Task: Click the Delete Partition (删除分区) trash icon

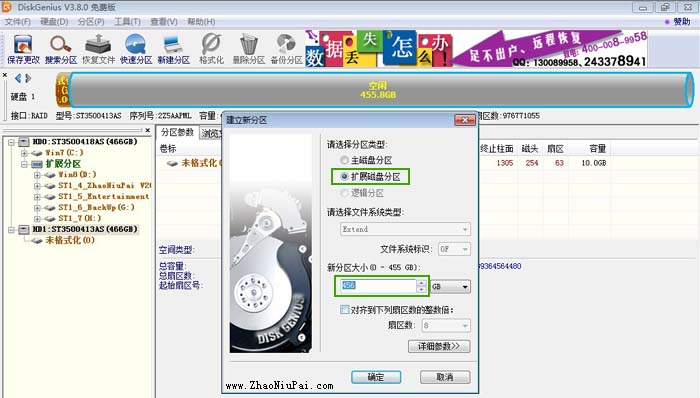Action: (249, 49)
